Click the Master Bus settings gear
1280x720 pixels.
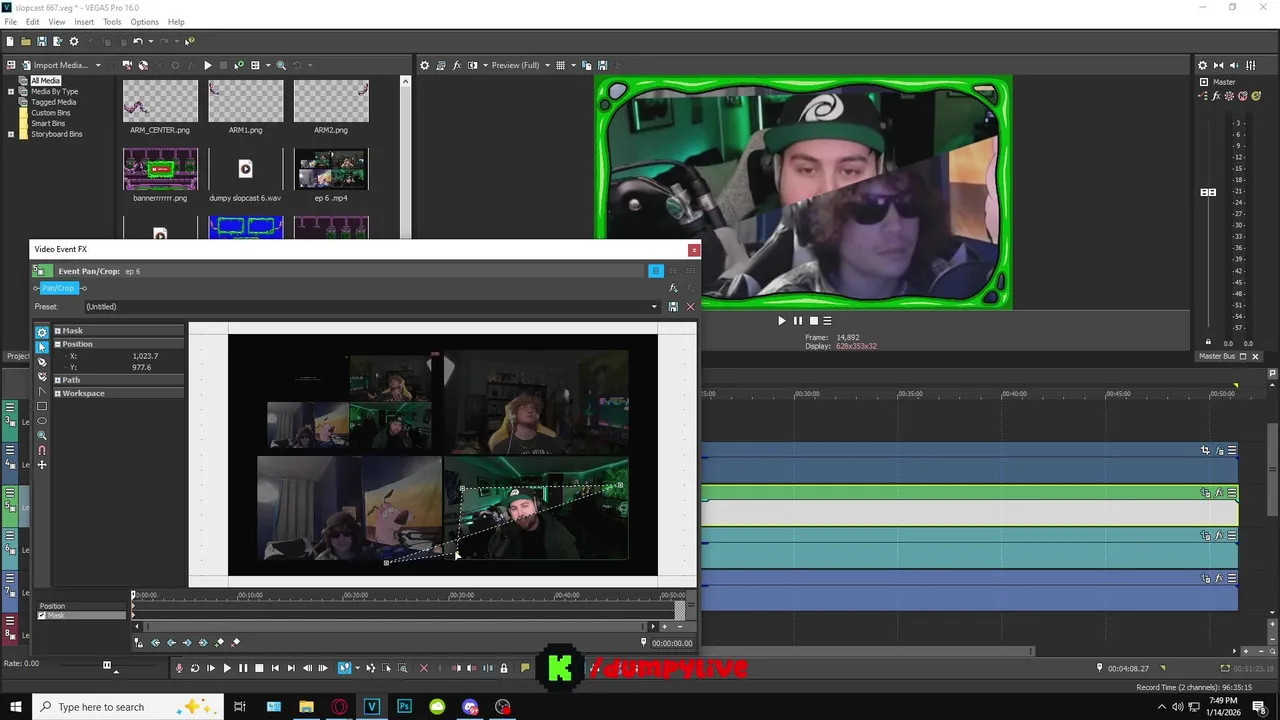(x=1203, y=65)
